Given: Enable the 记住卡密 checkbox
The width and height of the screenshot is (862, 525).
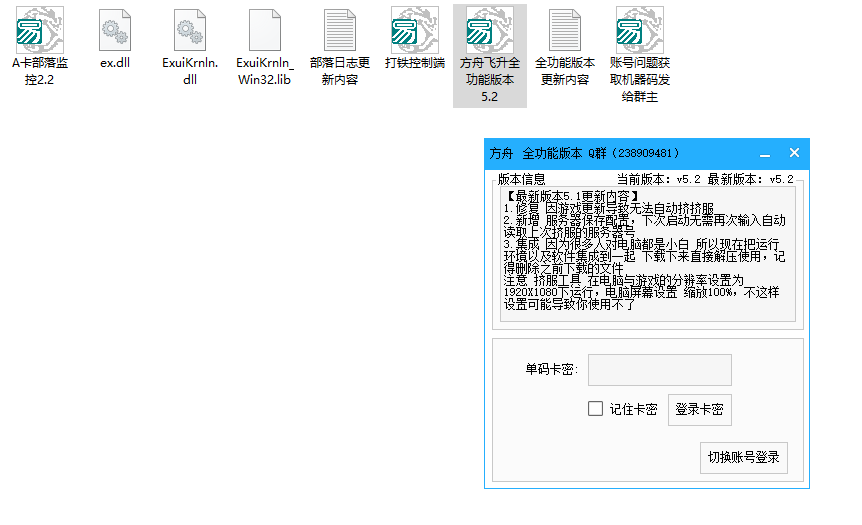Looking at the screenshot, I should tap(595, 409).
